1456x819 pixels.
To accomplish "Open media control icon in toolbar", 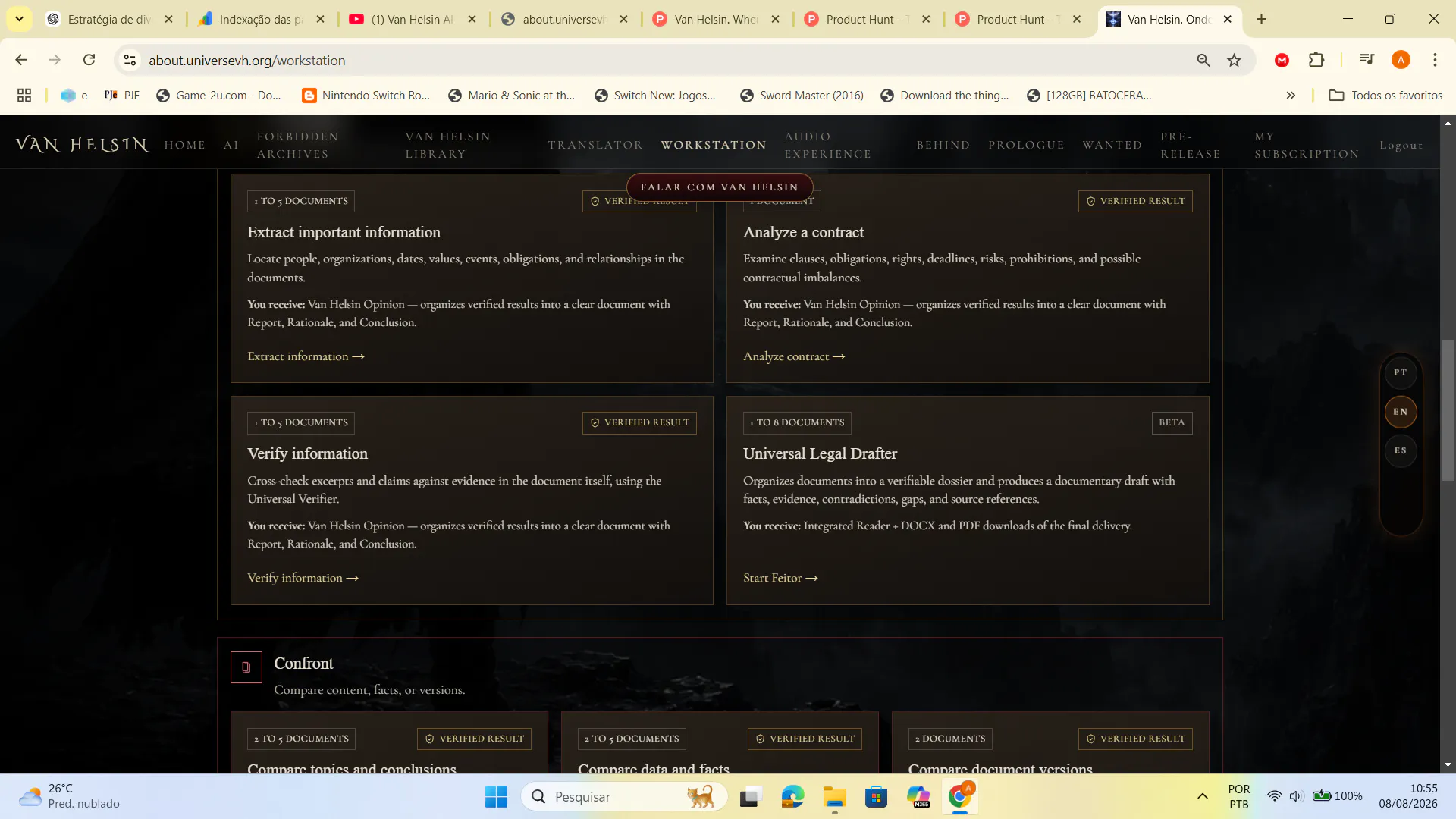I will [1367, 60].
